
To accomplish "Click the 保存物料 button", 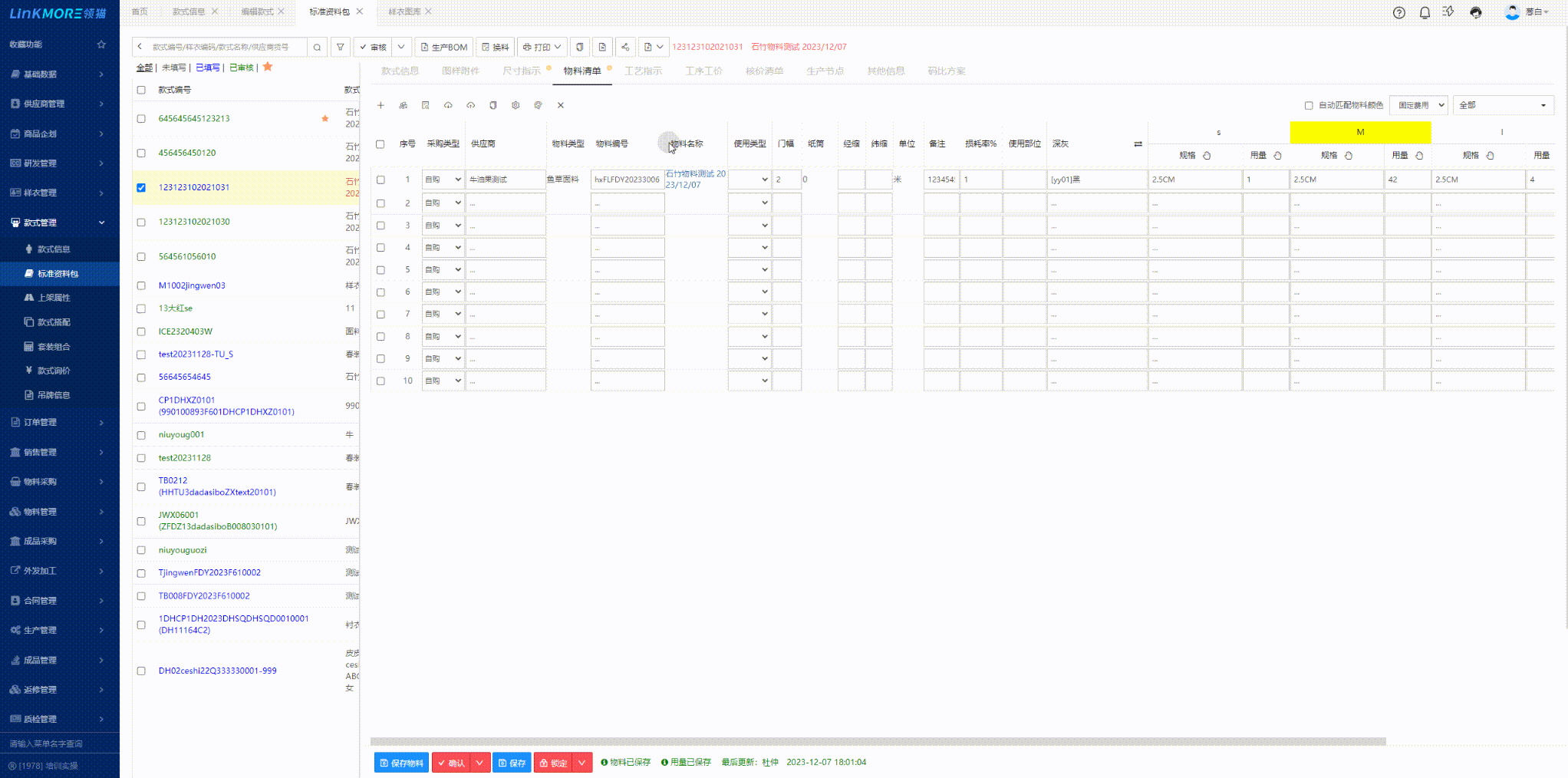I will click(x=401, y=763).
